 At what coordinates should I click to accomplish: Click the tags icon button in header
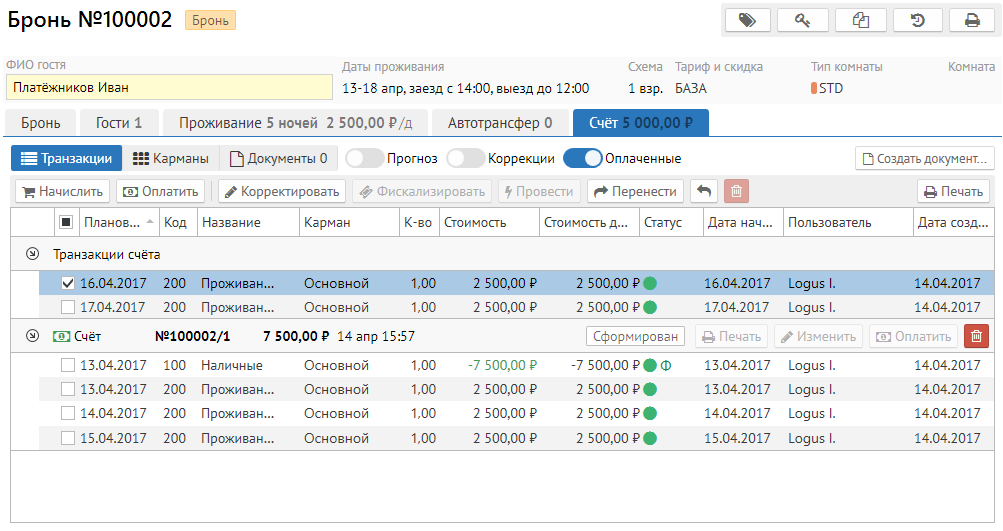(x=747, y=20)
